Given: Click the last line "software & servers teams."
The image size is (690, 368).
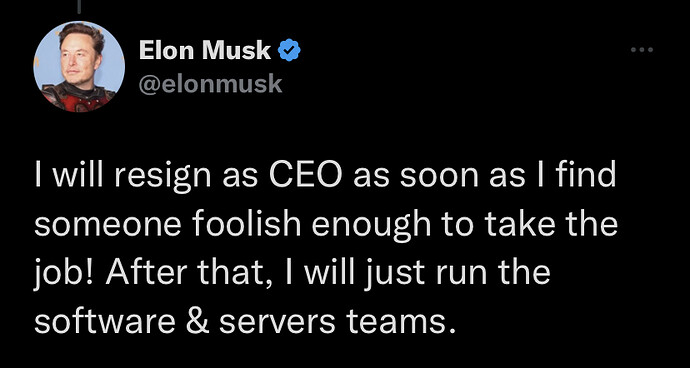Looking at the screenshot, I should tap(243, 322).
